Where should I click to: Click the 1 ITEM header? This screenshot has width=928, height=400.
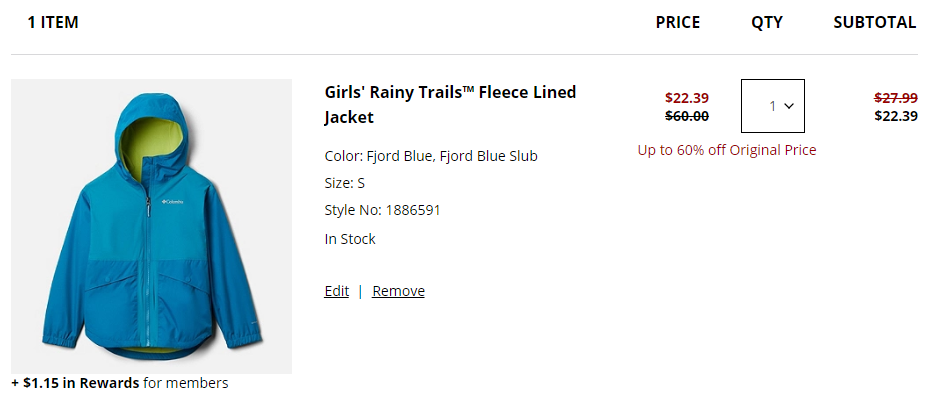[x=53, y=22]
